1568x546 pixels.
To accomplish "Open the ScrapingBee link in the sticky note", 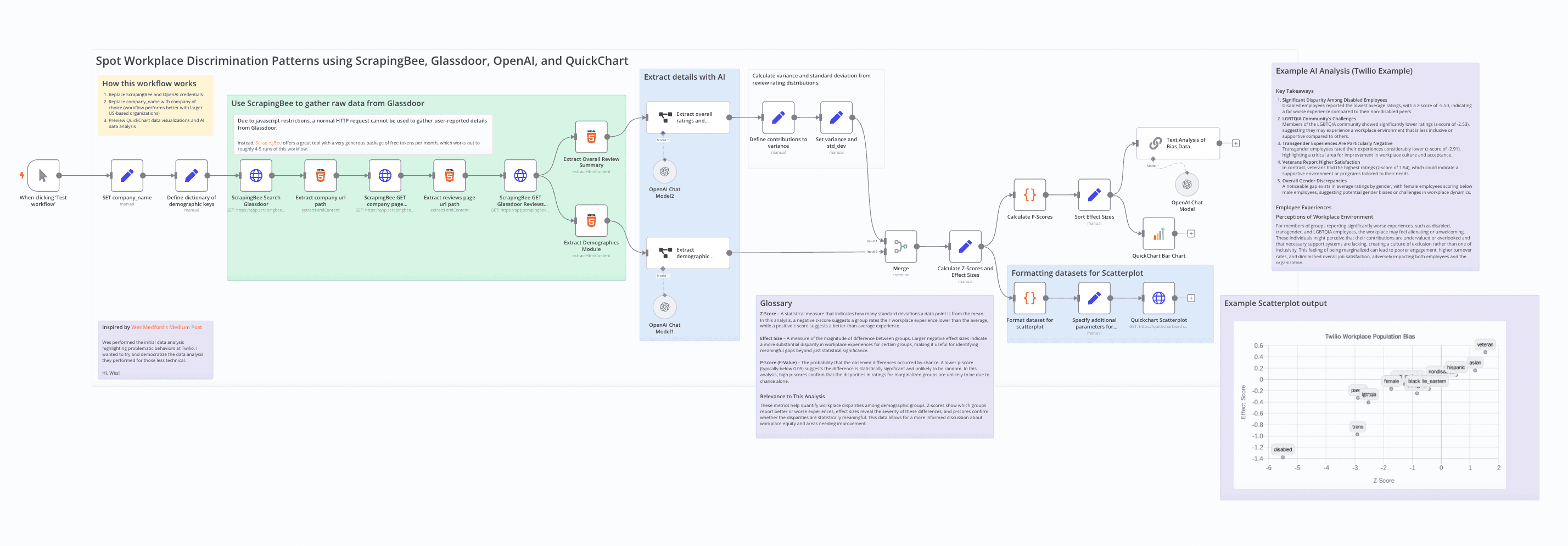I will tap(268, 143).
